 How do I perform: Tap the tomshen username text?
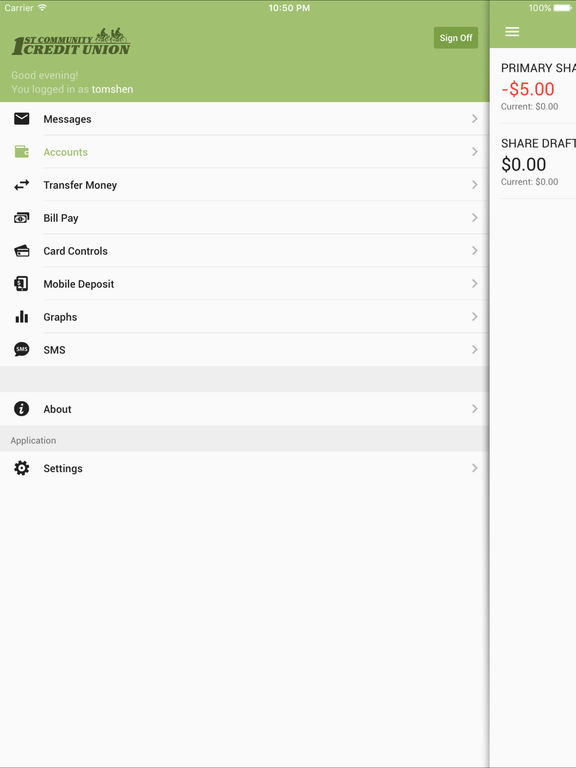[112, 89]
